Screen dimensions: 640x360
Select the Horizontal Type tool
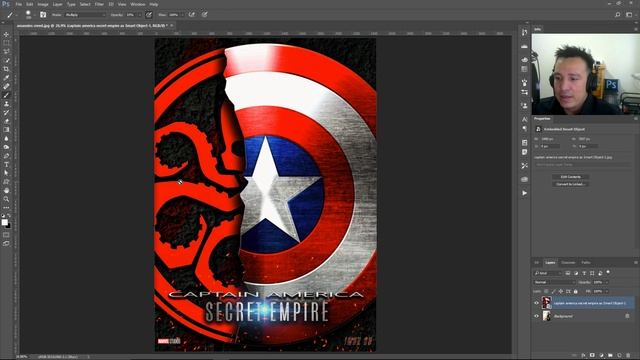point(6,164)
